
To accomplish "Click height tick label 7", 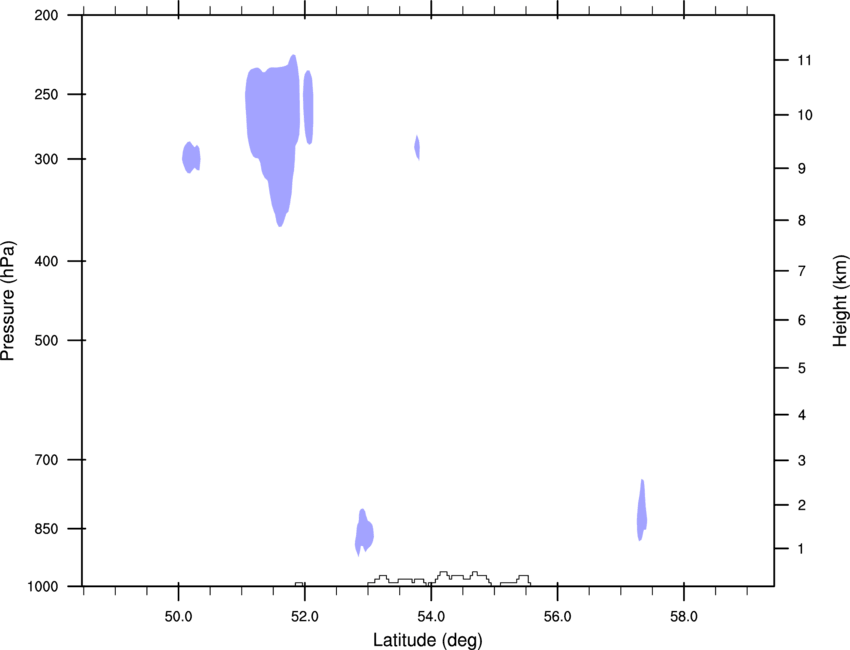I will pyautogui.click(x=802, y=271).
